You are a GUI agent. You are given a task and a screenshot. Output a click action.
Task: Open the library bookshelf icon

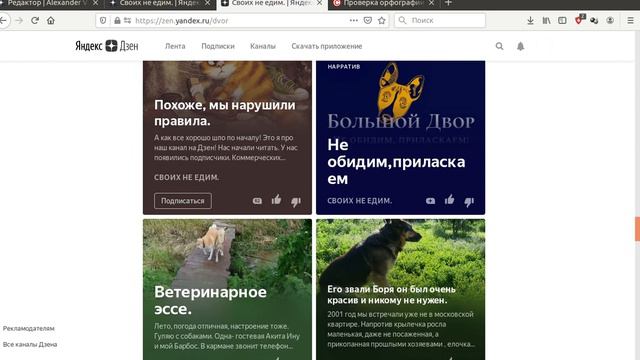pos(546,20)
